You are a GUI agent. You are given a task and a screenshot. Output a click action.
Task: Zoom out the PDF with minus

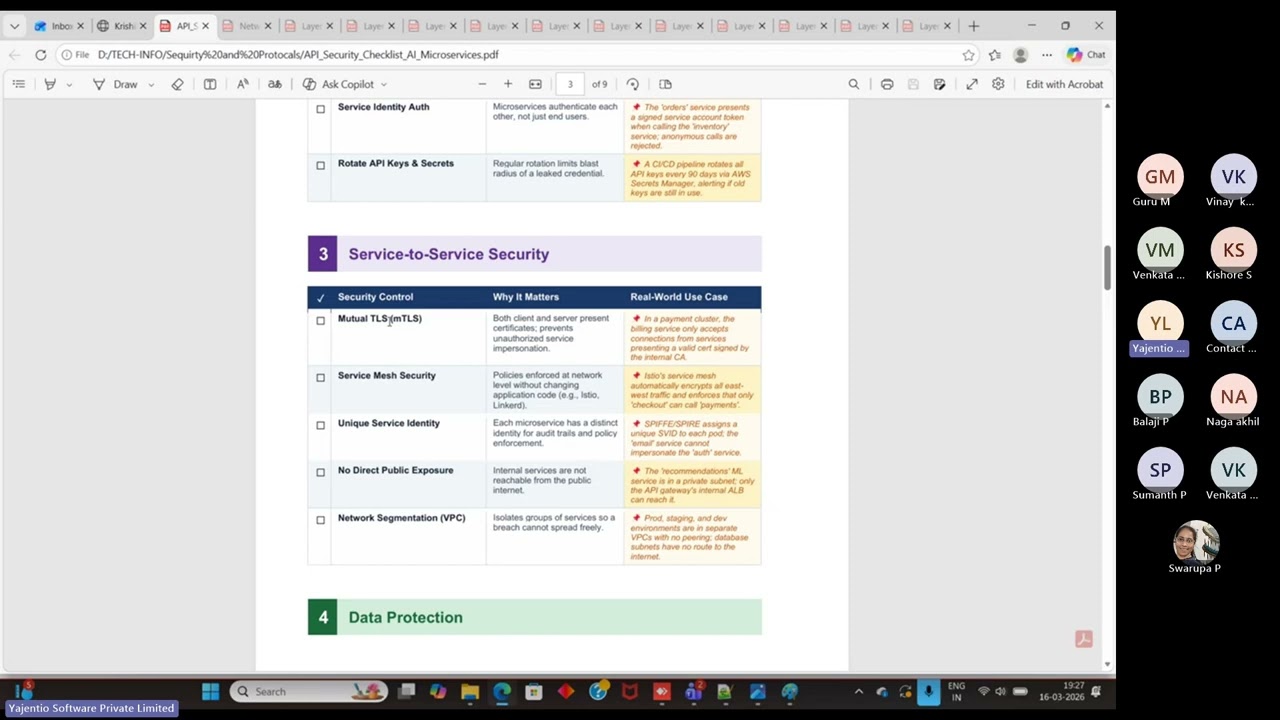coord(482,84)
